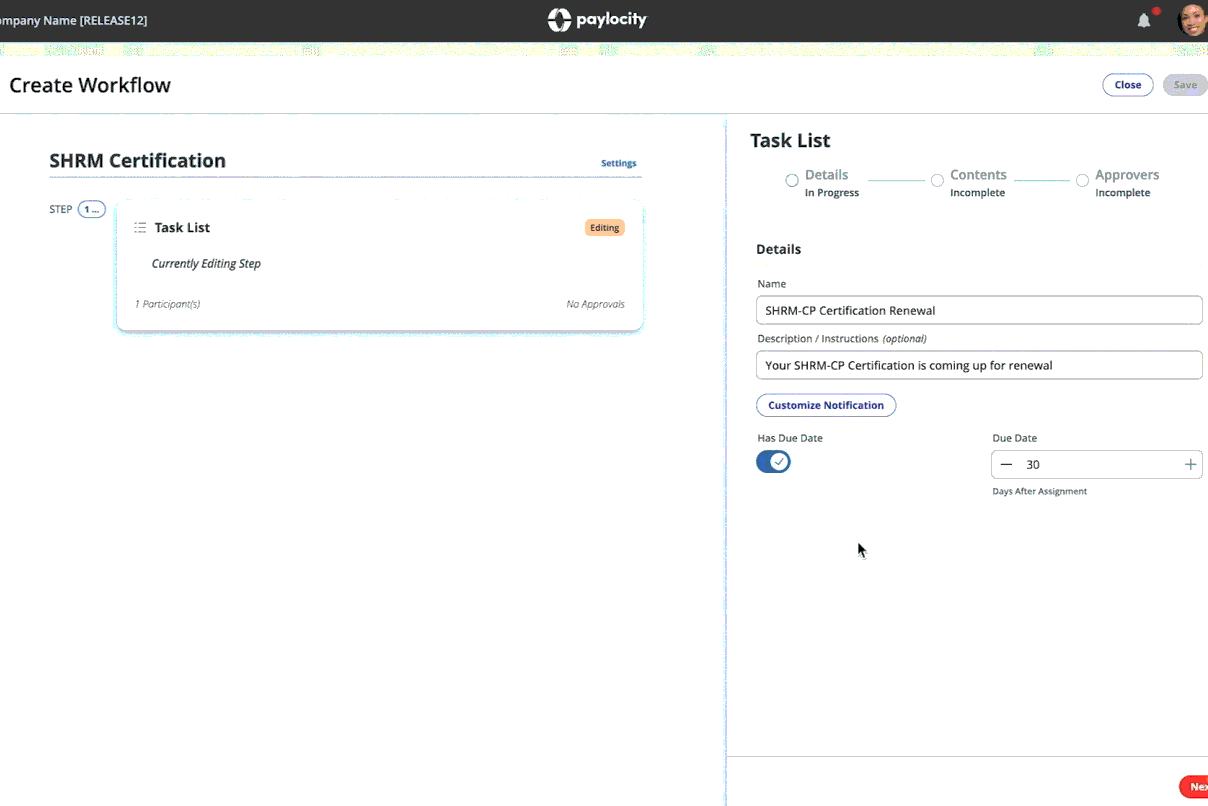This screenshot has width=1208, height=806.
Task: Click 'Currently Editing Step' text
Action: [x=206, y=264]
